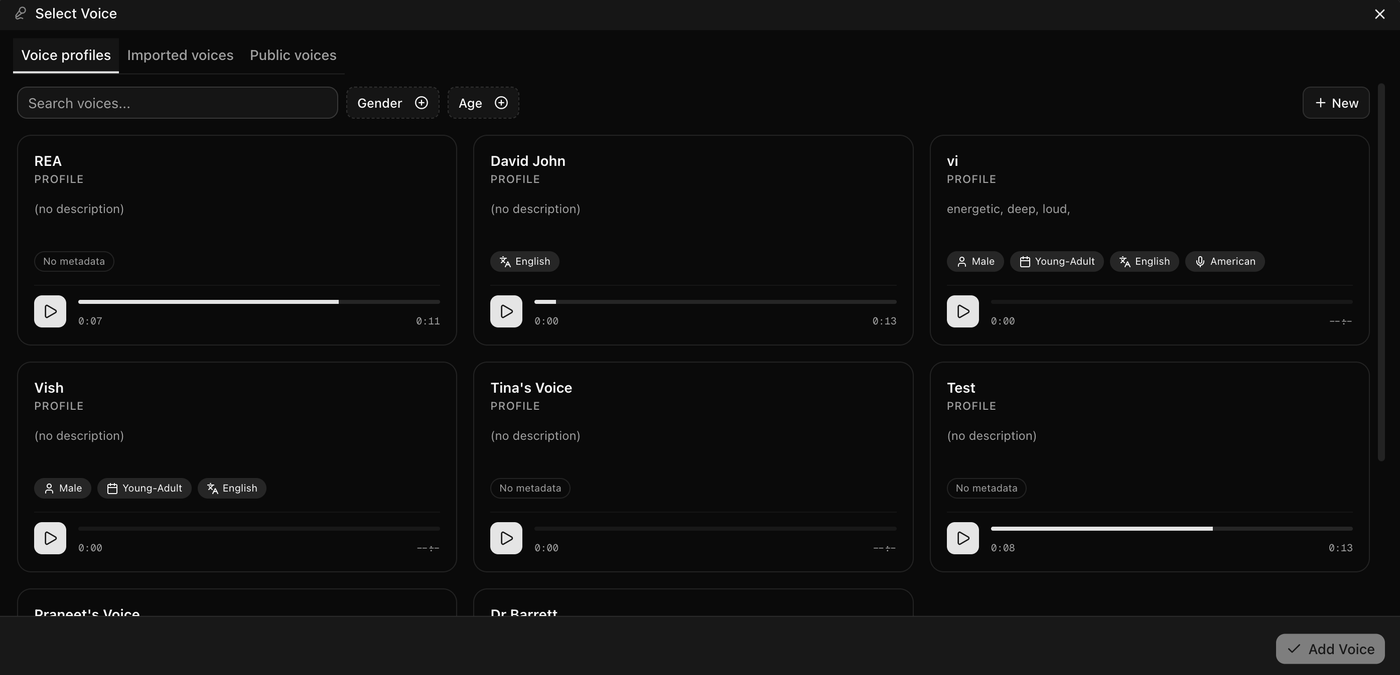Screen dimensions: 1400x675
Task: Select the vi card title
Action: click(953, 161)
